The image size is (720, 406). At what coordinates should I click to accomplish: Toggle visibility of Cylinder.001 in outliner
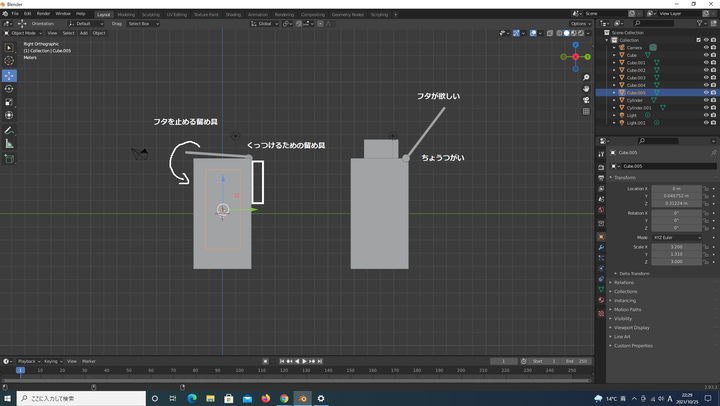coord(704,107)
